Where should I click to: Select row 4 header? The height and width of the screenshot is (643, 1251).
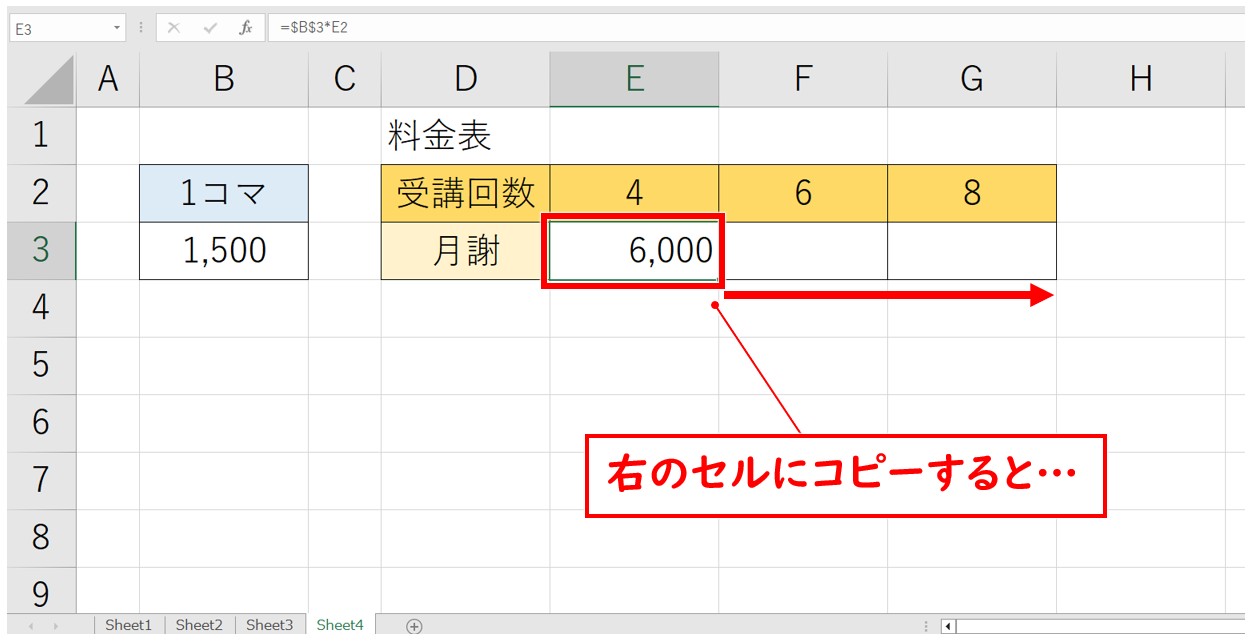(41, 308)
